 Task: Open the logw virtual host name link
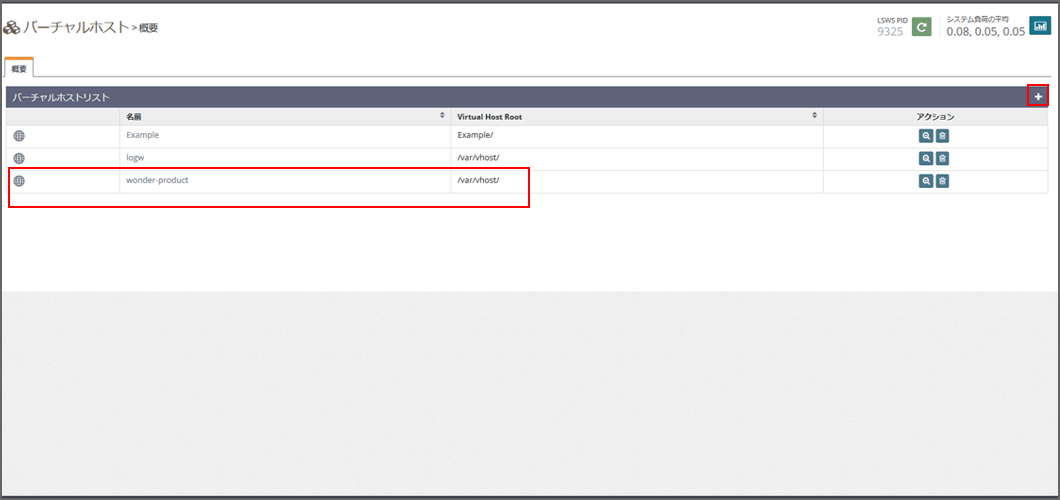tap(136, 158)
